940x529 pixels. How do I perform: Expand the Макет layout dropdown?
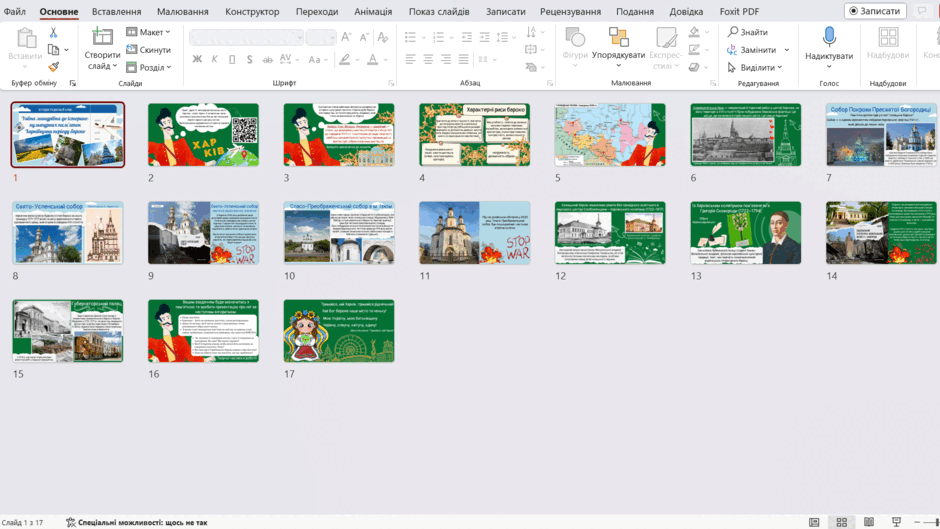click(x=148, y=32)
